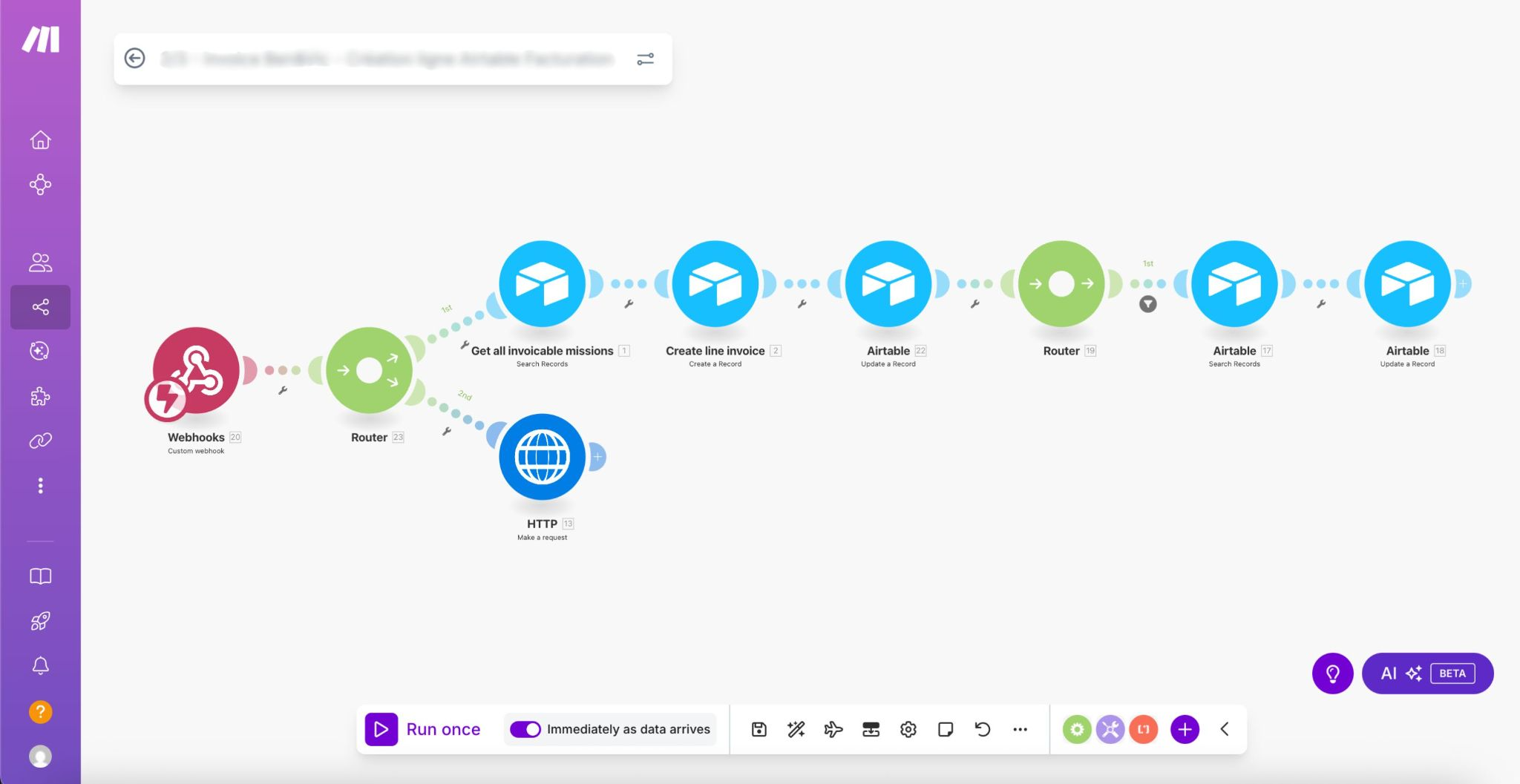Click the airplane icon in the bottom toolbar
The height and width of the screenshot is (784, 1520).
click(833, 729)
